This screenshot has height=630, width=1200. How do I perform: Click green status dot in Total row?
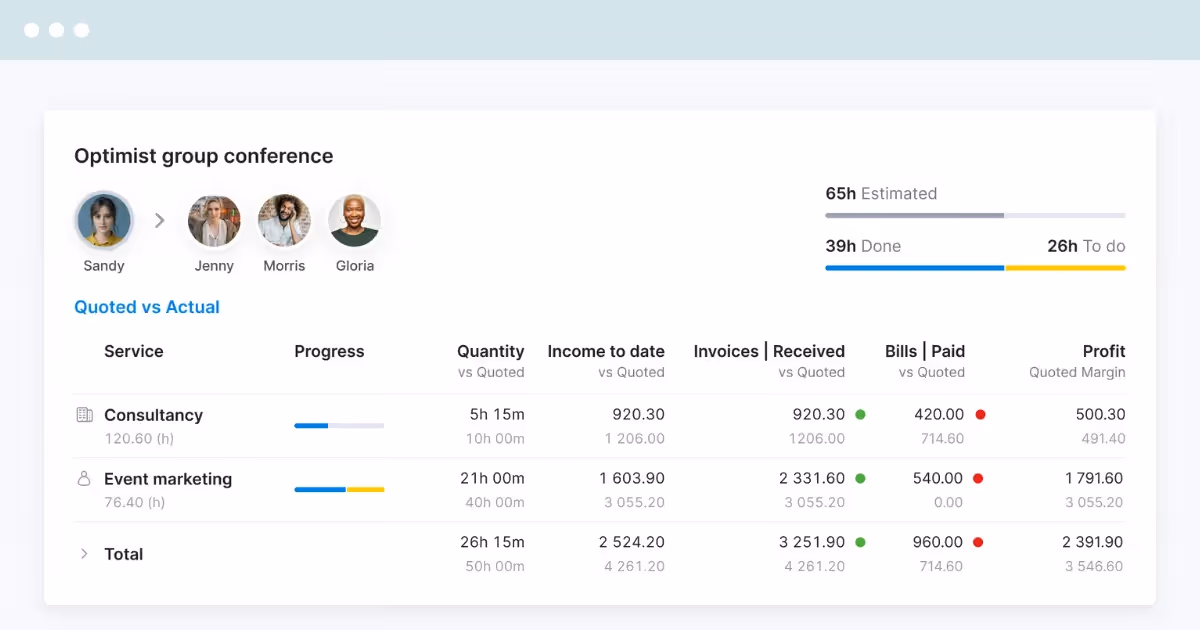860,542
